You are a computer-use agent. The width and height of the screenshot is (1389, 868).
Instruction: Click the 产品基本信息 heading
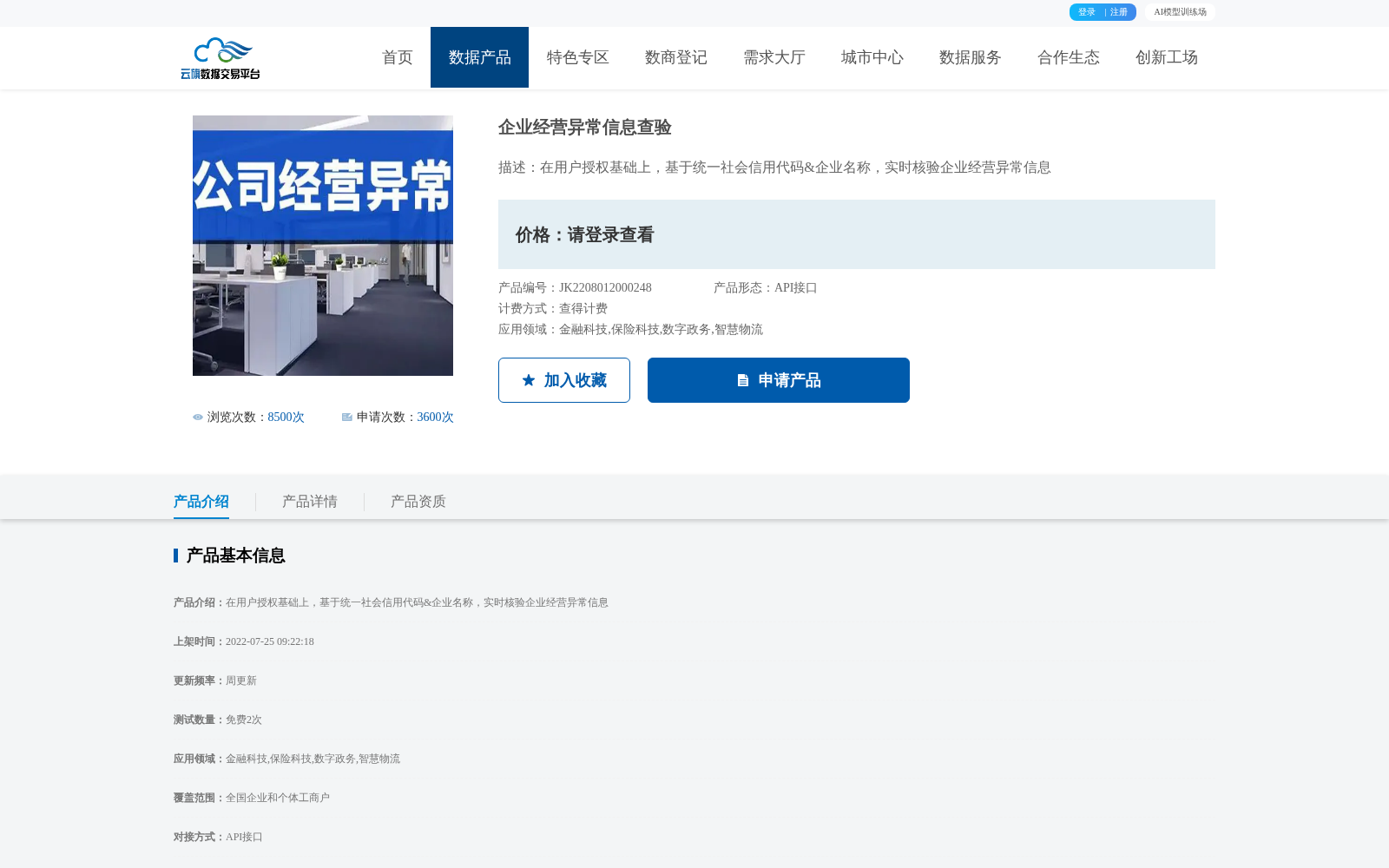coord(236,556)
